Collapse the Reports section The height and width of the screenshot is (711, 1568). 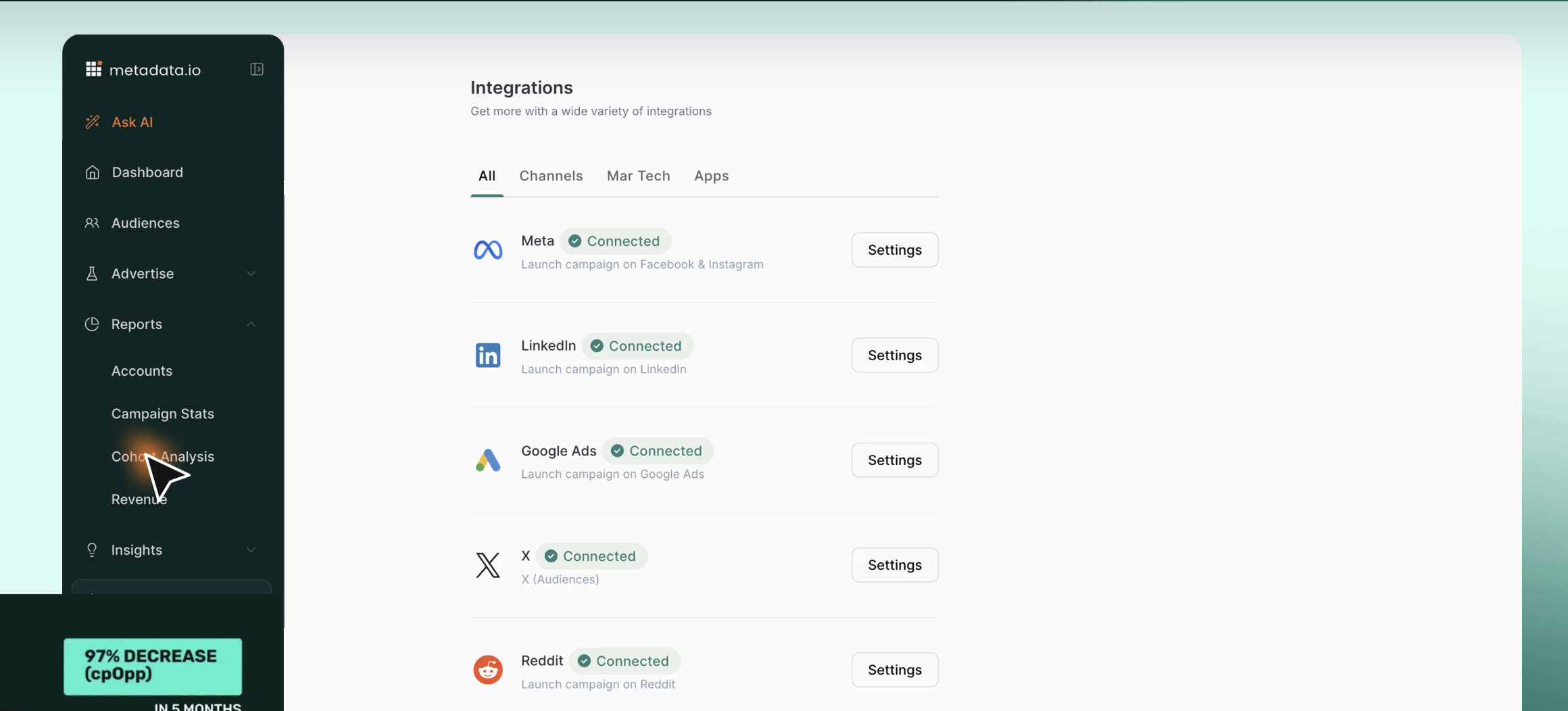[251, 324]
